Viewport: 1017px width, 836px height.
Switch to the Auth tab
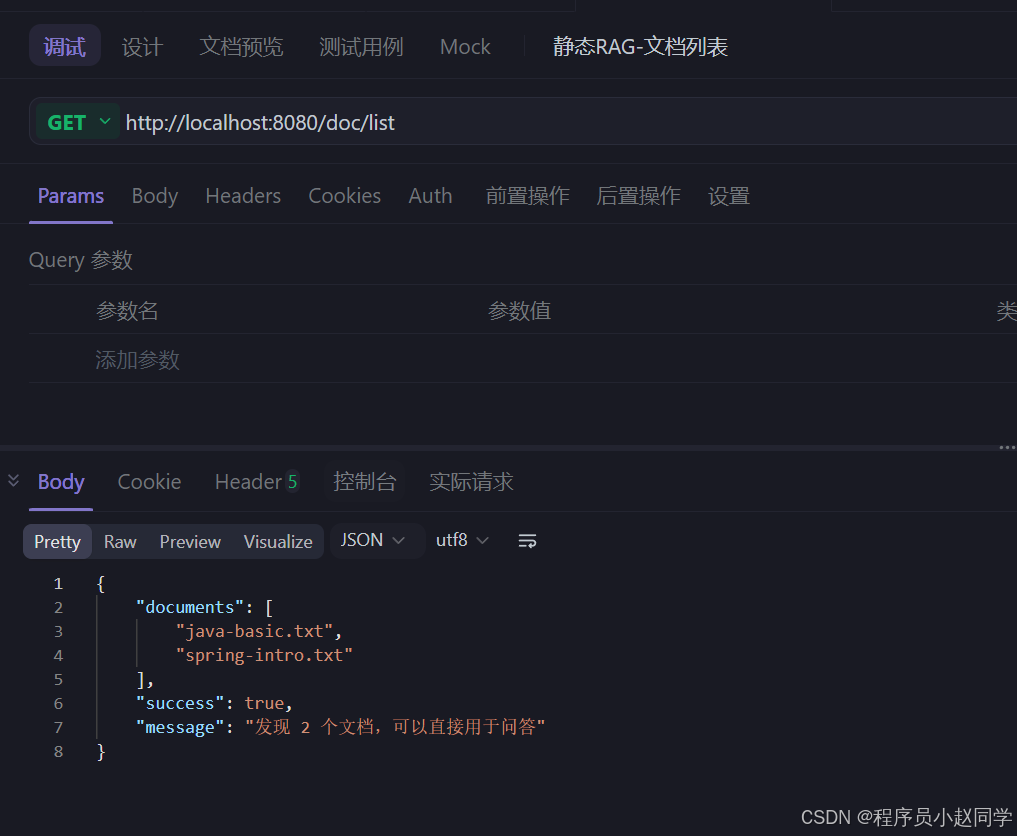(x=430, y=195)
